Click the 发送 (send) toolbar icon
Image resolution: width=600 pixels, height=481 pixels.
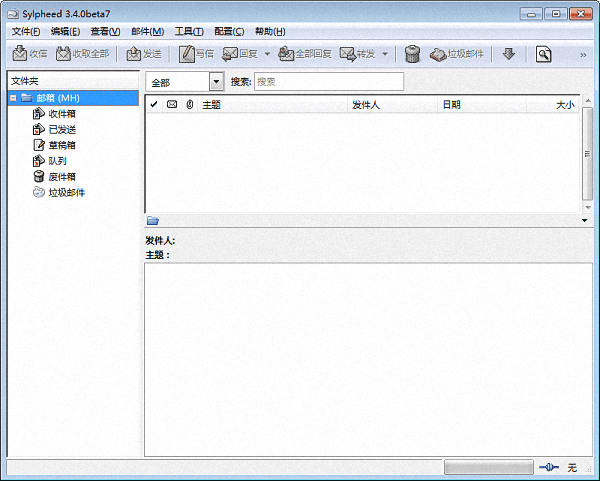134,54
